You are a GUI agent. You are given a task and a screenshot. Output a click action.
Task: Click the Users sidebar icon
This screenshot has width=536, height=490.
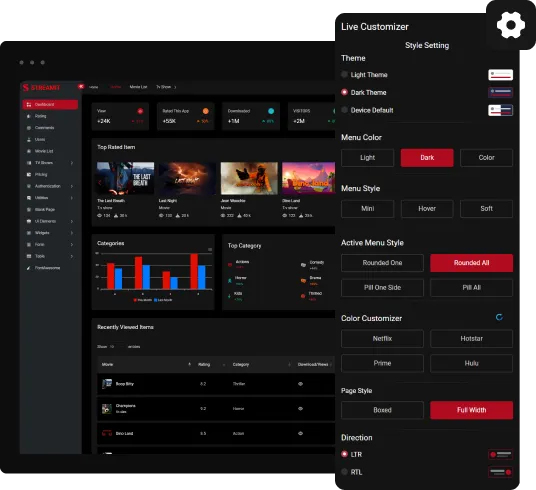click(x=29, y=140)
